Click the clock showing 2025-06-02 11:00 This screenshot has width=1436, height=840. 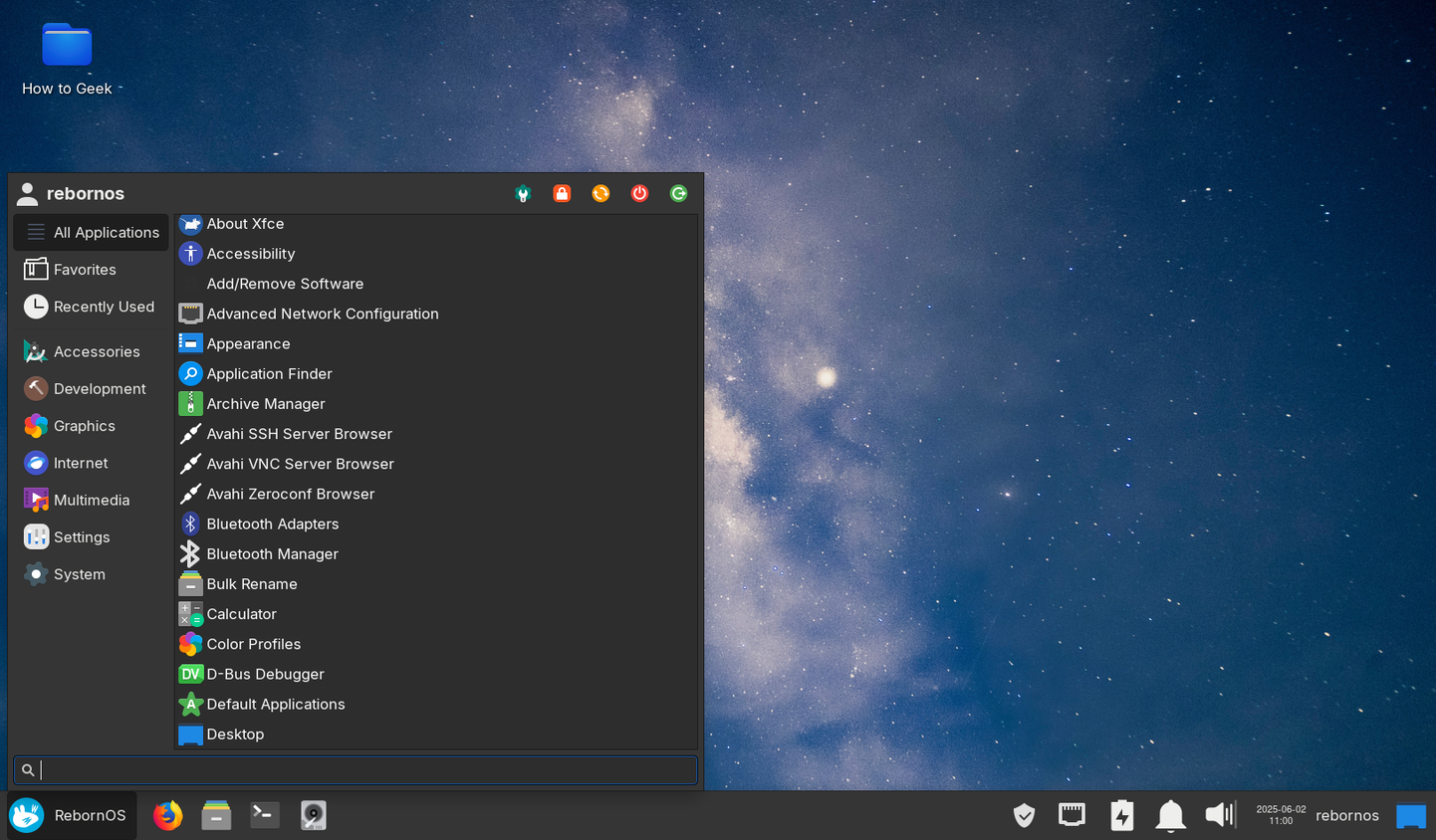pyautogui.click(x=1281, y=815)
